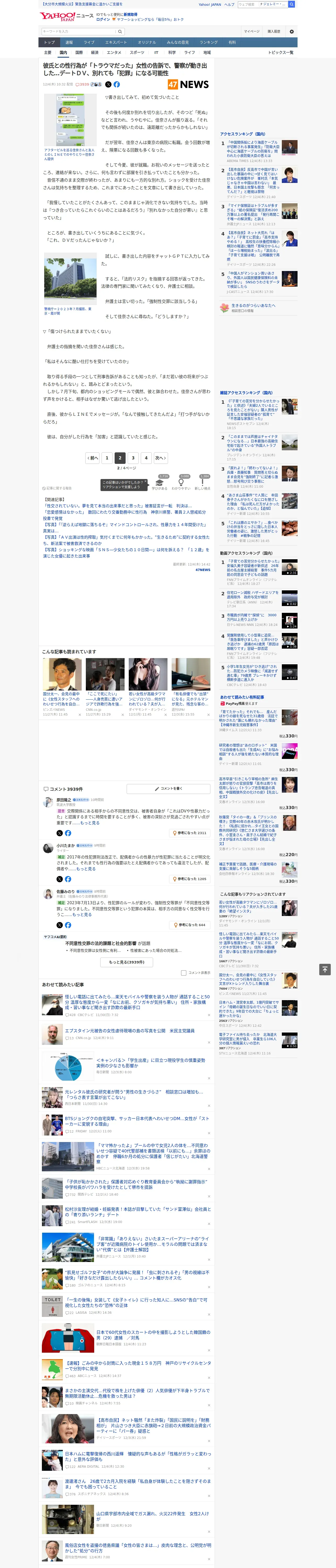Click the 47NEWS publisher logo
This screenshot has width=336, height=1568.
coord(188,85)
